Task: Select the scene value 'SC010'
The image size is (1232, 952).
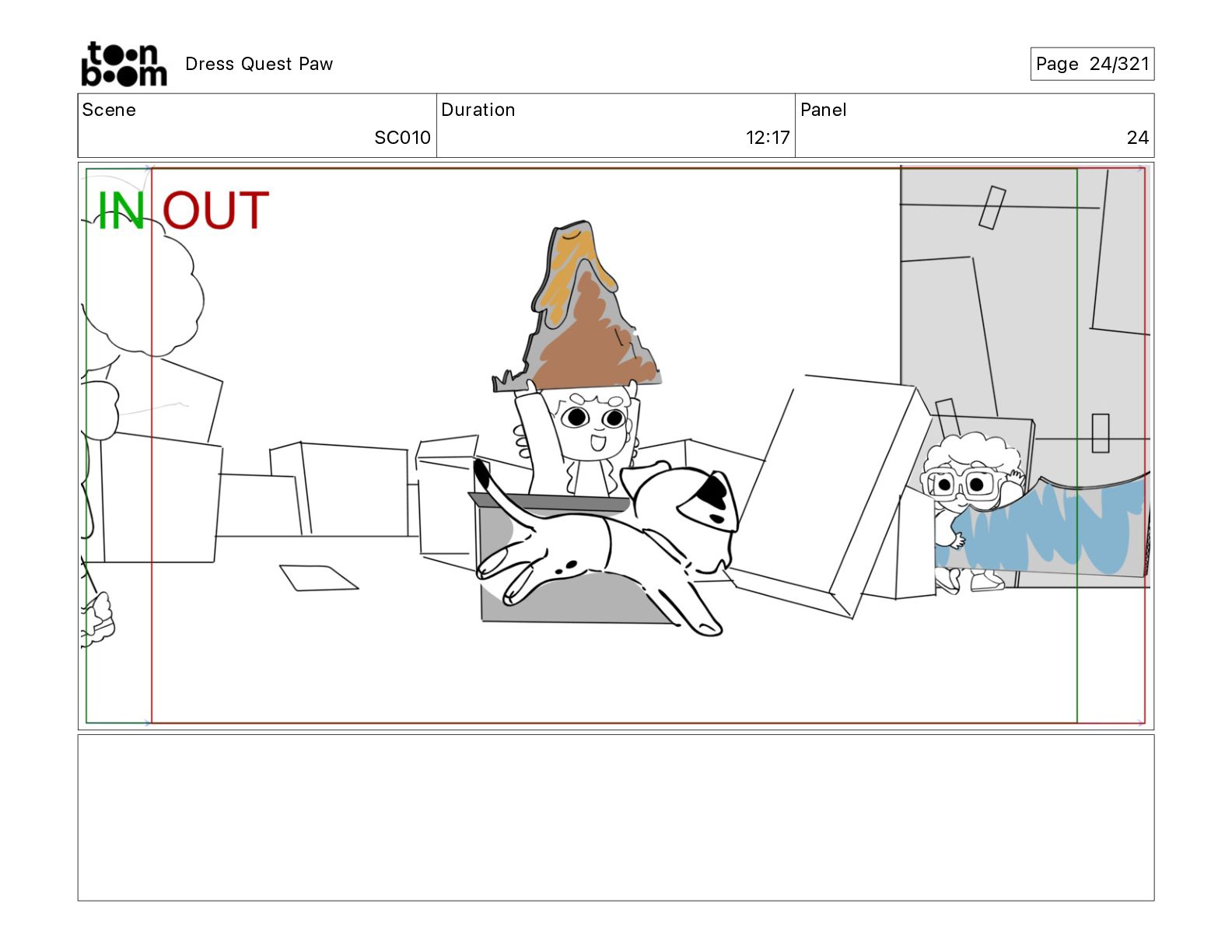Action: (402, 138)
